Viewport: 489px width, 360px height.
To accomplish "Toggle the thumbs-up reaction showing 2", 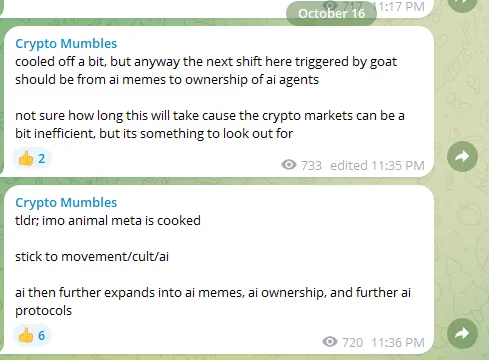I will [x=32, y=158].
